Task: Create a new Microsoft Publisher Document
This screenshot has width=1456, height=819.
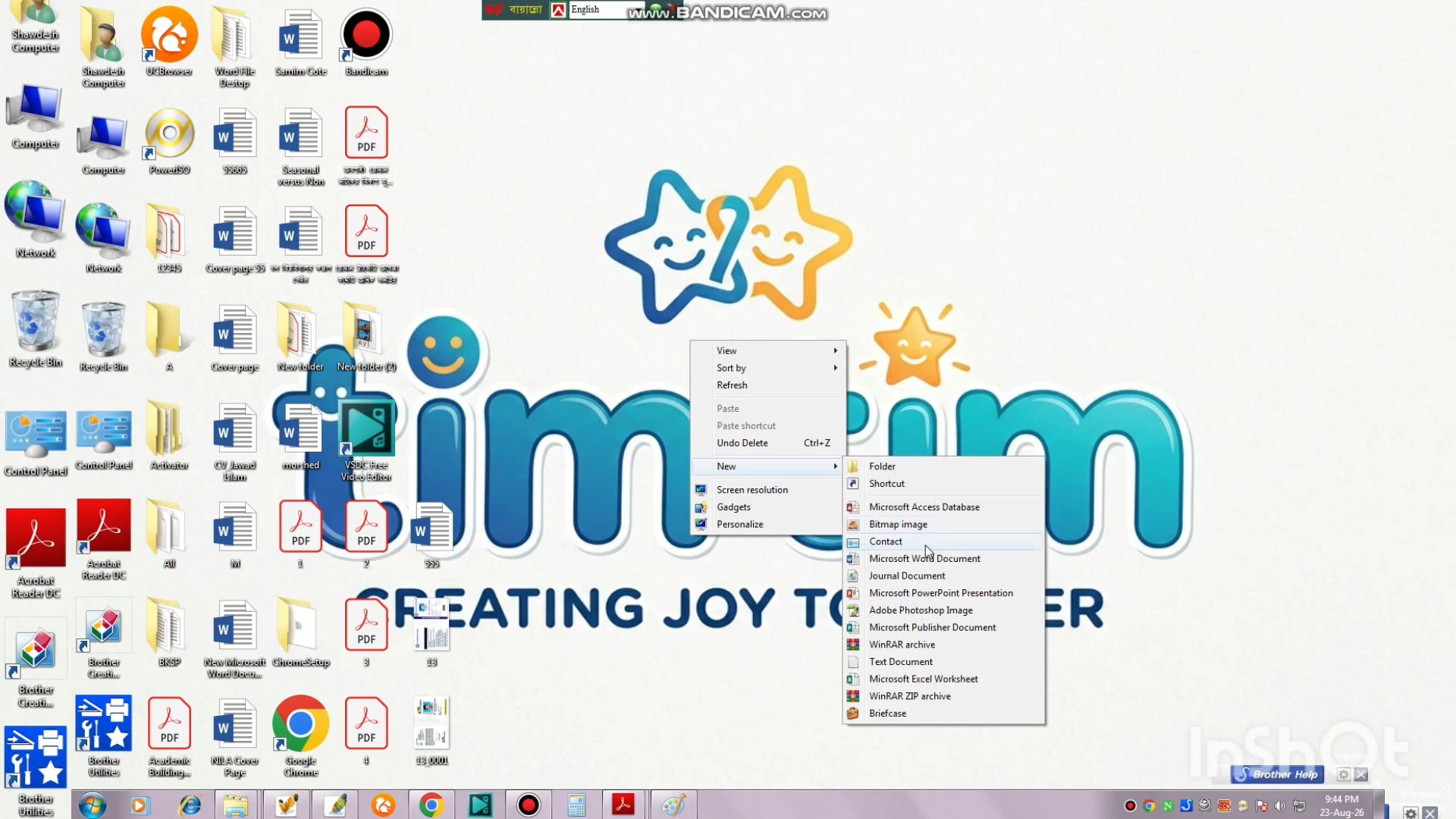Action: (944, 628)
